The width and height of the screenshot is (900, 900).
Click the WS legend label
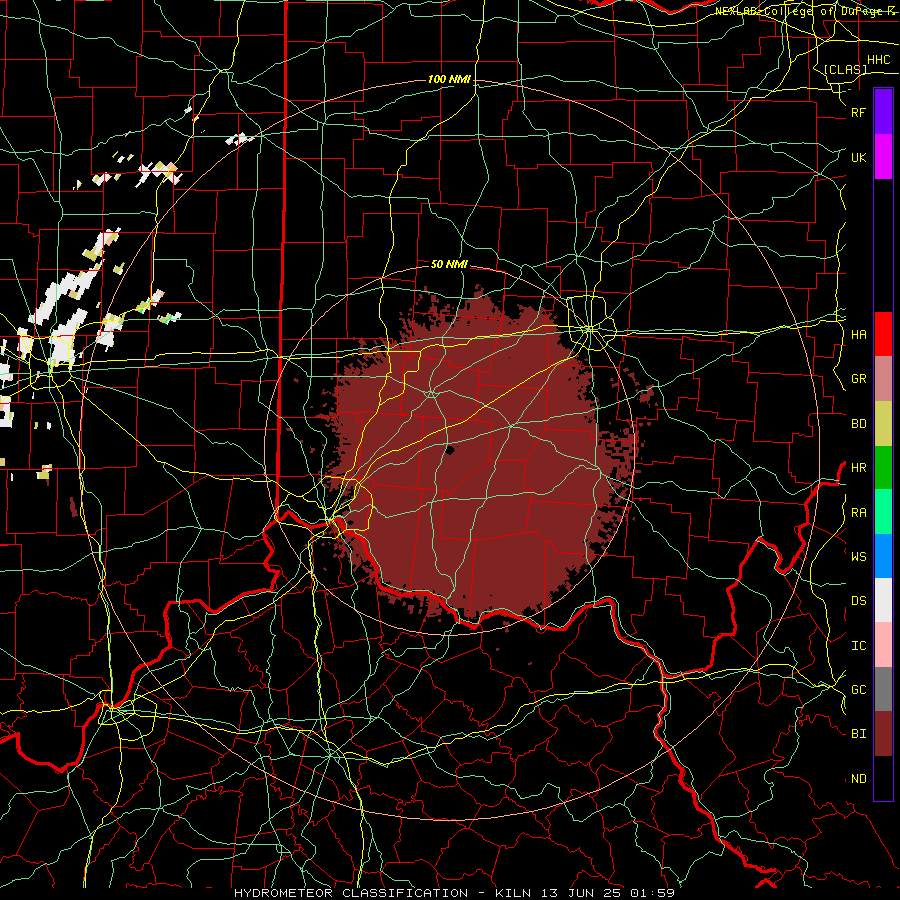[x=858, y=556]
